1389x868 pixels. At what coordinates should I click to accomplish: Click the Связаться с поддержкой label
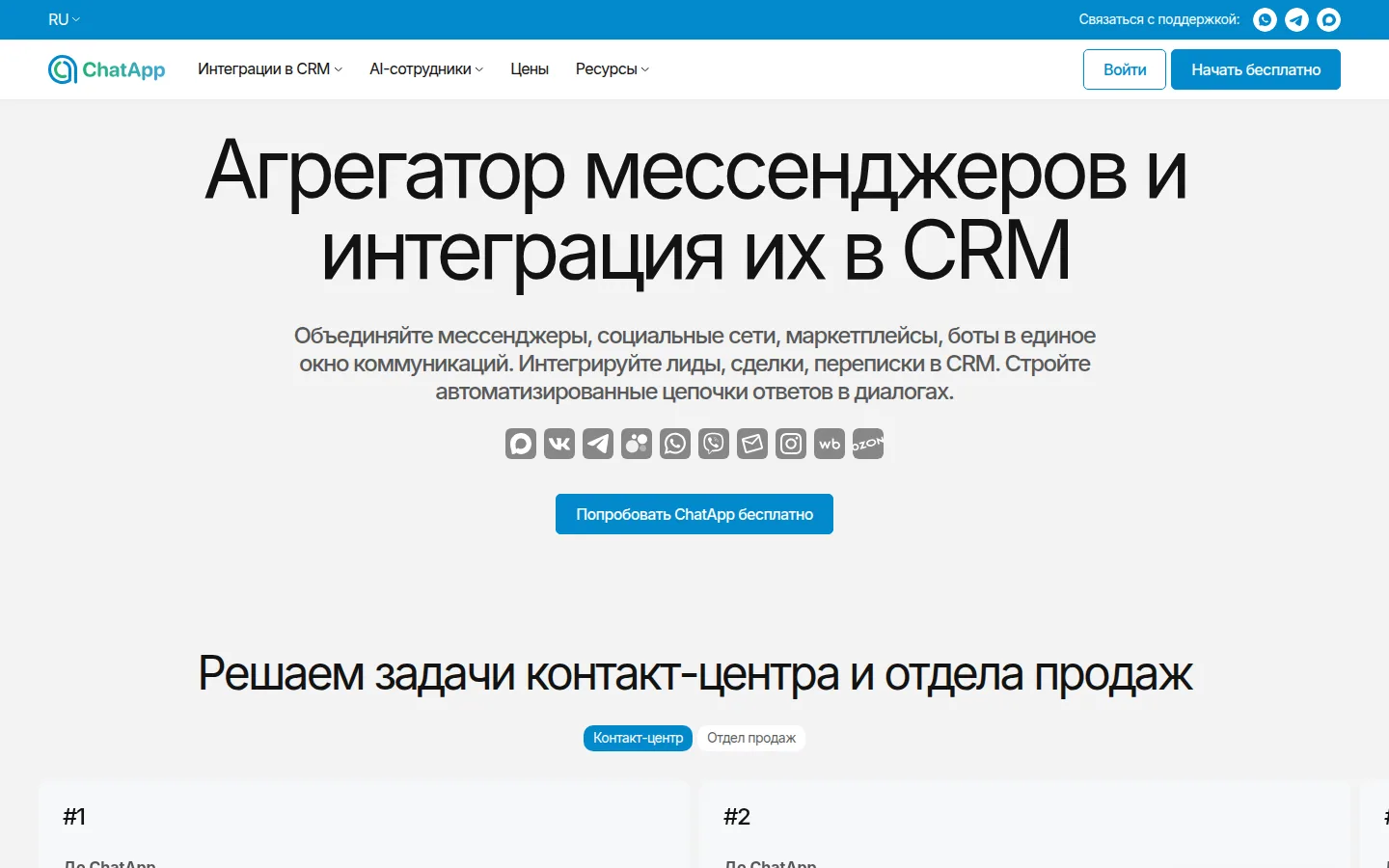click(x=1159, y=19)
